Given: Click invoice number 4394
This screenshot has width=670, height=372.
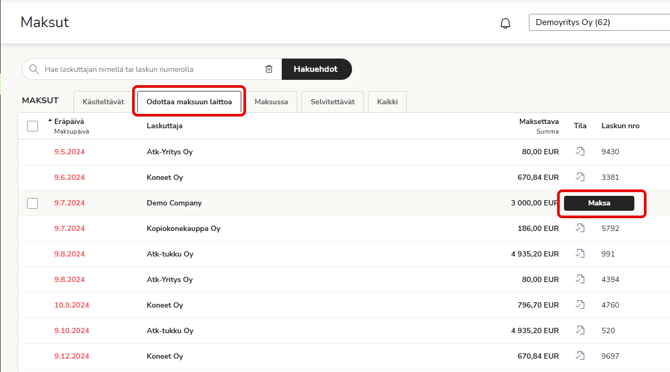Looking at the screenshot, I should 610,279.
